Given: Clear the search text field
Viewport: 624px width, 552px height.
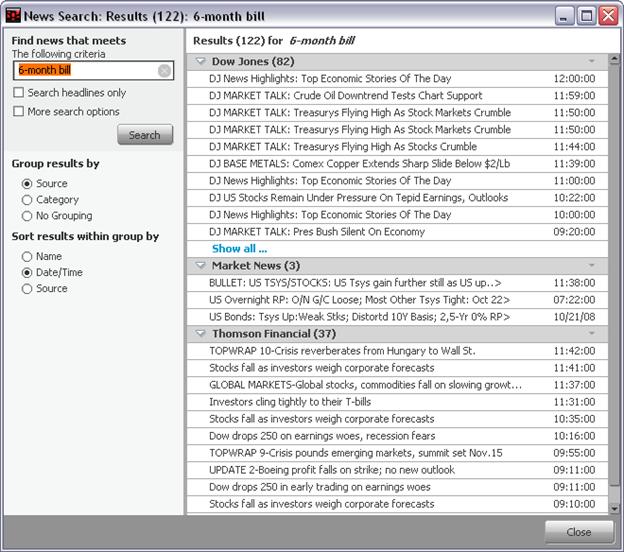Looking at the screenshot, I should (164, 71).
